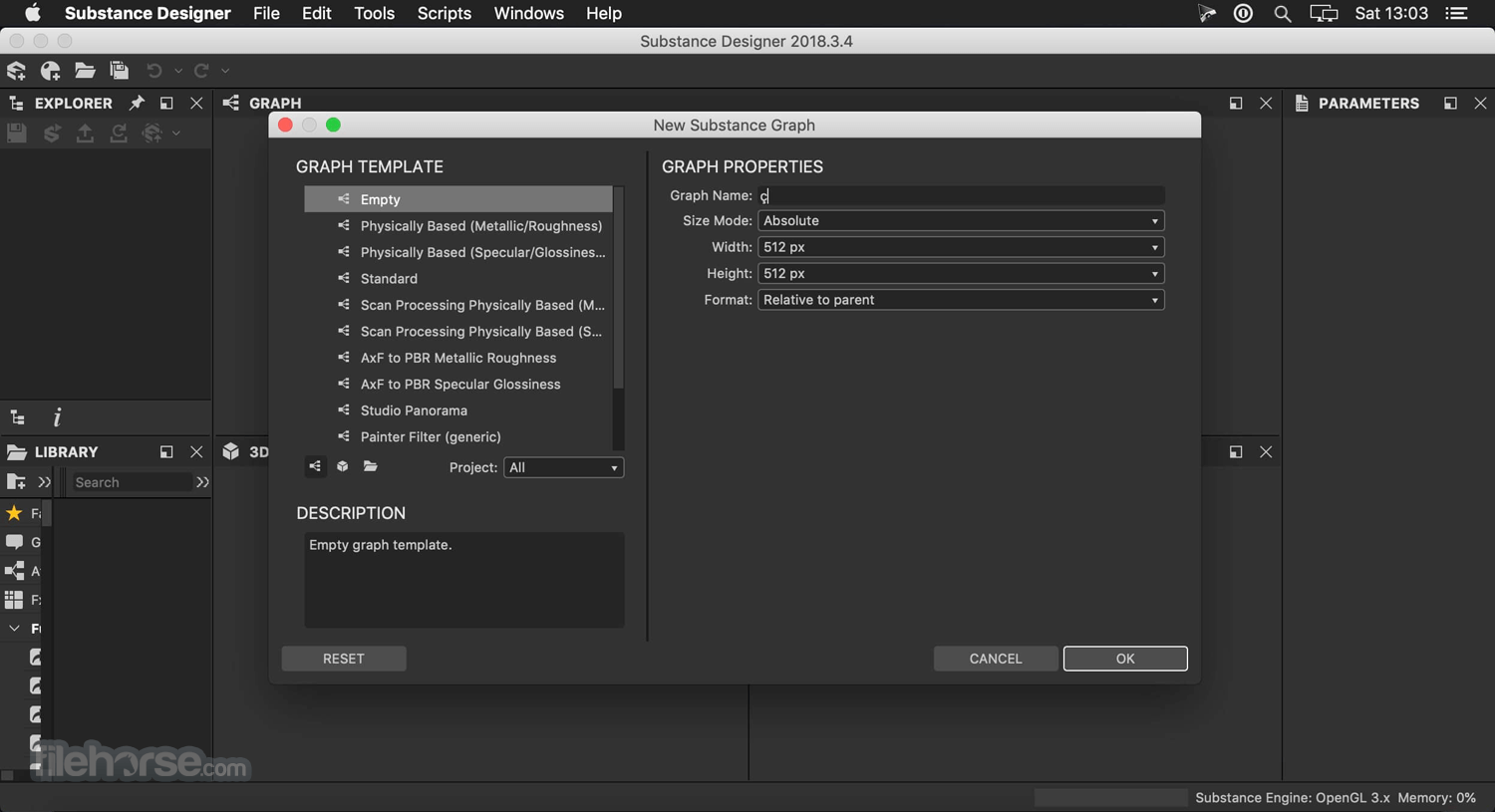
Task: Click the new MDL material sphere icon
Action: click(x=51, y=71)
